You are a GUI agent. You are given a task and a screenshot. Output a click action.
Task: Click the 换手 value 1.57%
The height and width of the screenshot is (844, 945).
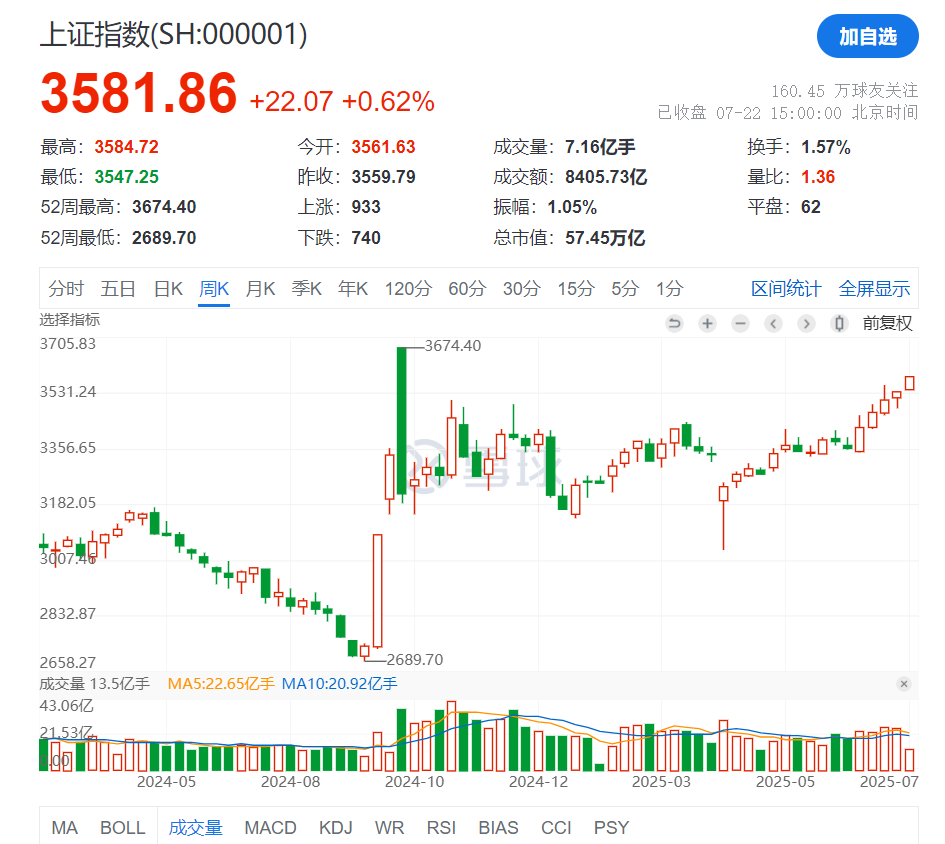click(x=826, y=146)
